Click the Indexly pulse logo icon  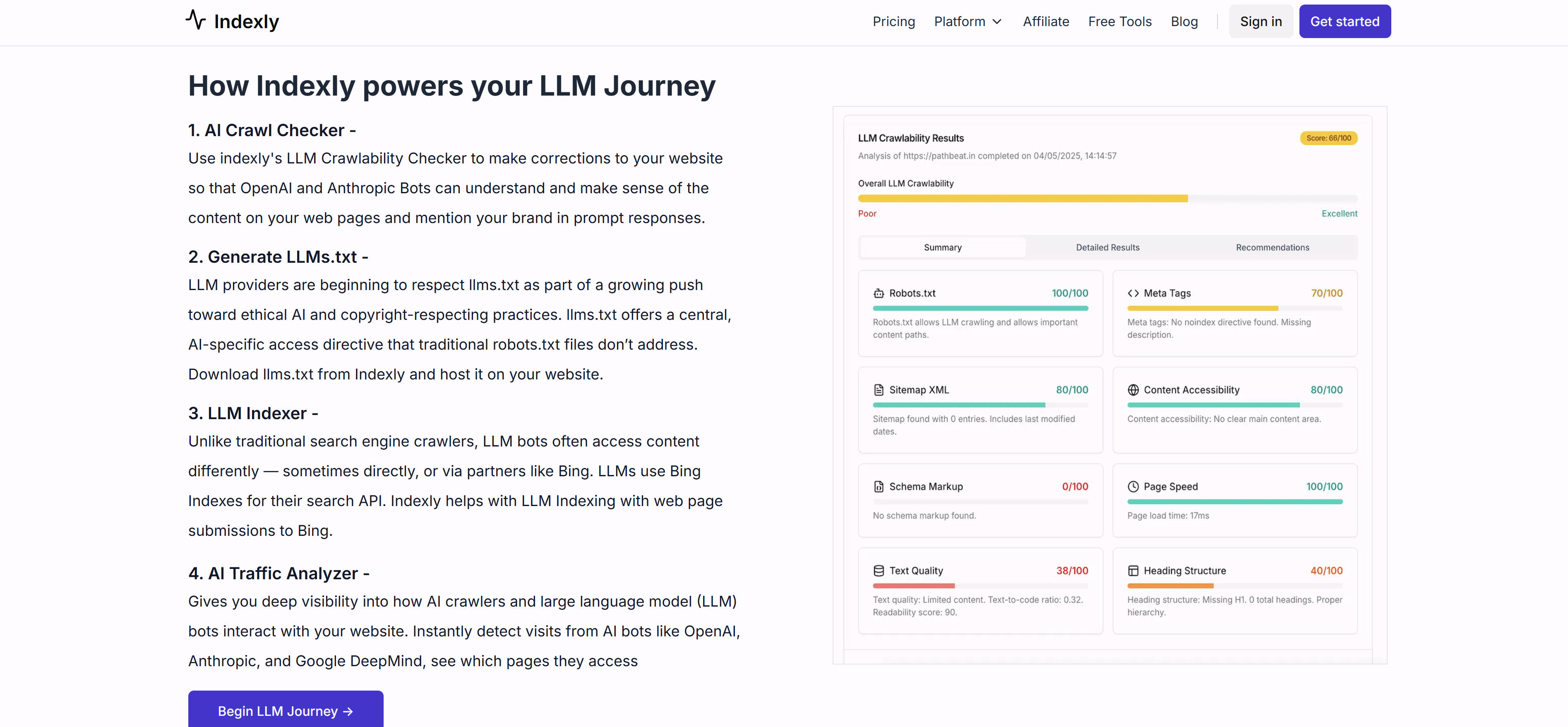tap(195, 19)
